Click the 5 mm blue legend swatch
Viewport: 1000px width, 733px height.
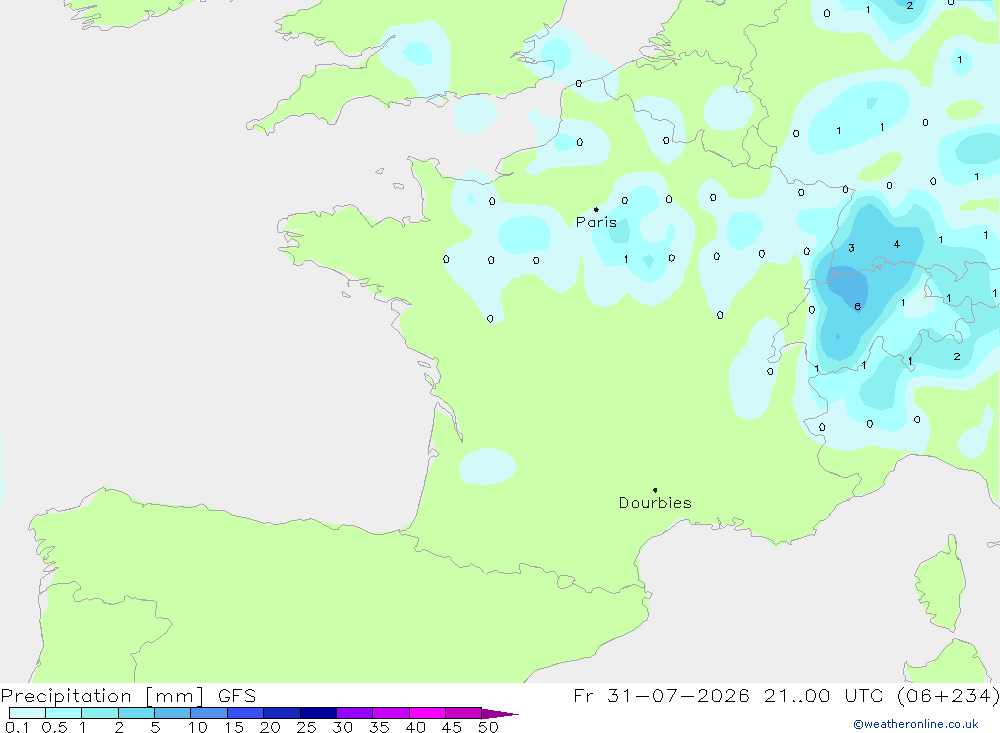(x=172, y=713)
